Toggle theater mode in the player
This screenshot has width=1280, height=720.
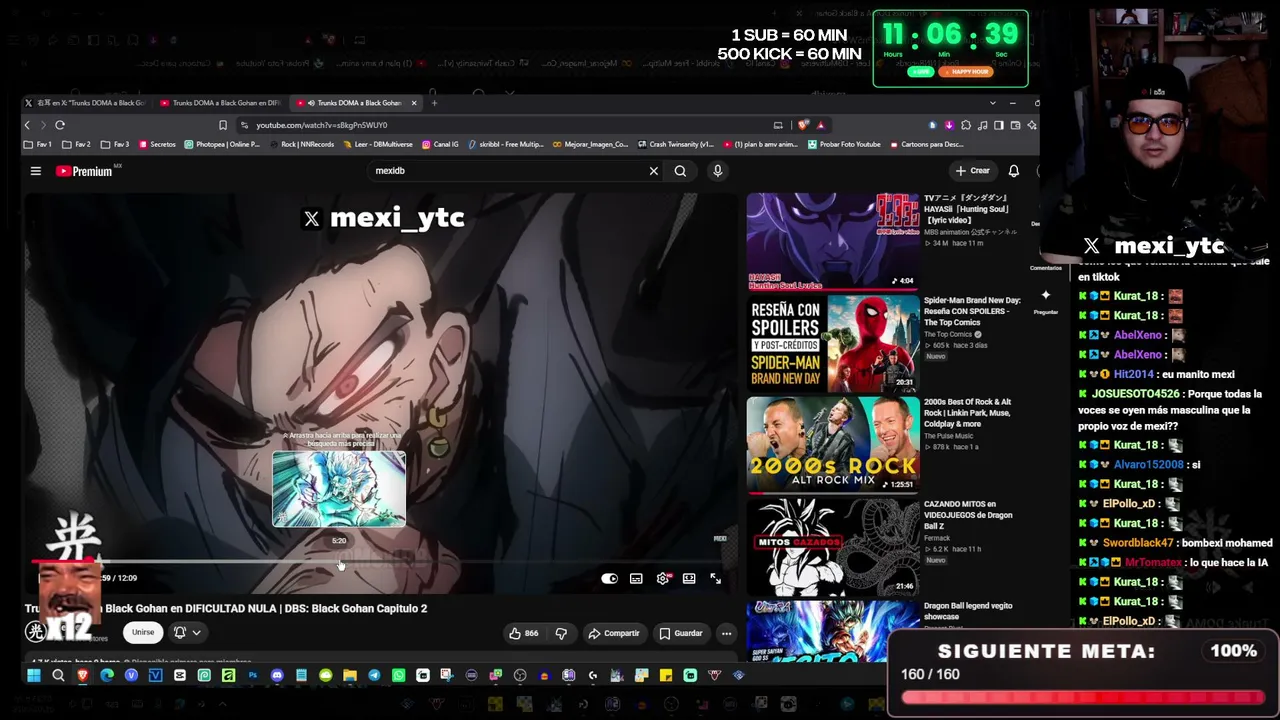point(689,579)
